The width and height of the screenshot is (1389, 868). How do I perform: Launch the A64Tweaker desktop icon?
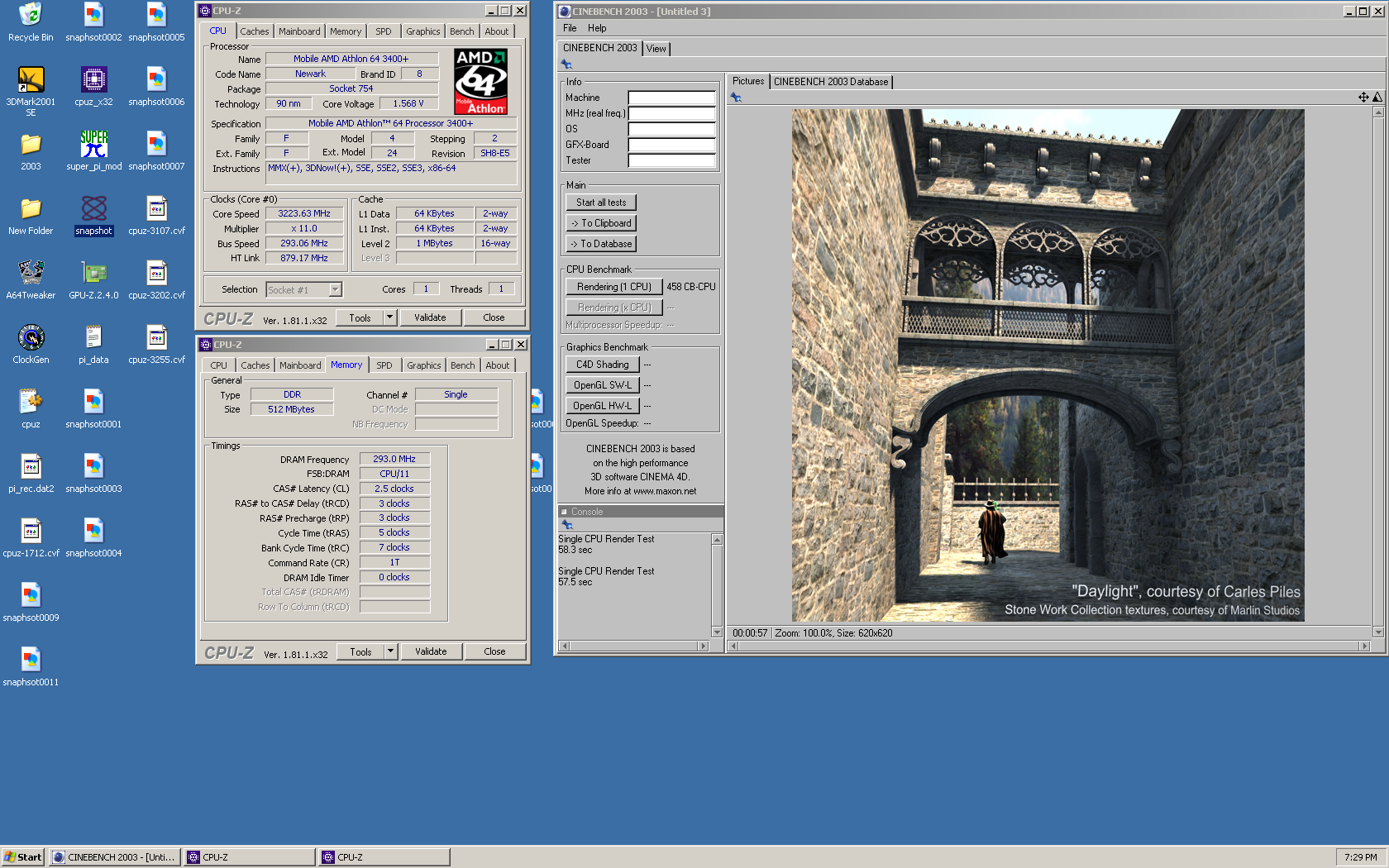click(31, 280)
